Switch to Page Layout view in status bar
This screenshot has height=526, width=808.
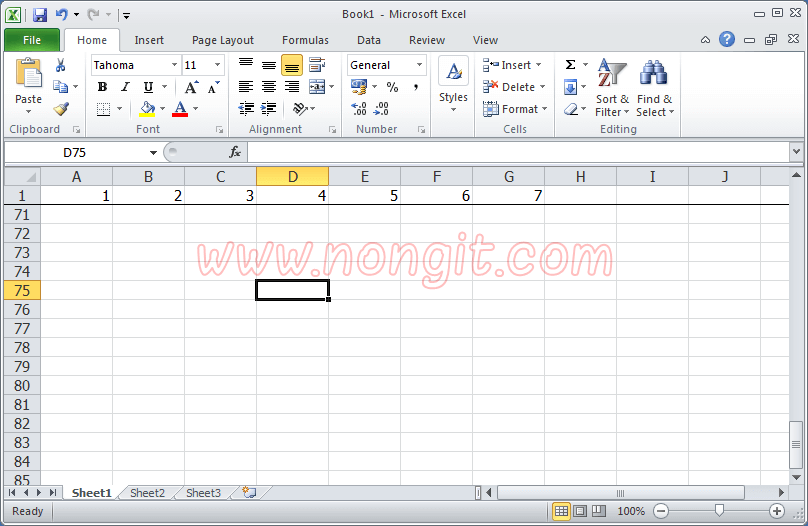[580, 511]
